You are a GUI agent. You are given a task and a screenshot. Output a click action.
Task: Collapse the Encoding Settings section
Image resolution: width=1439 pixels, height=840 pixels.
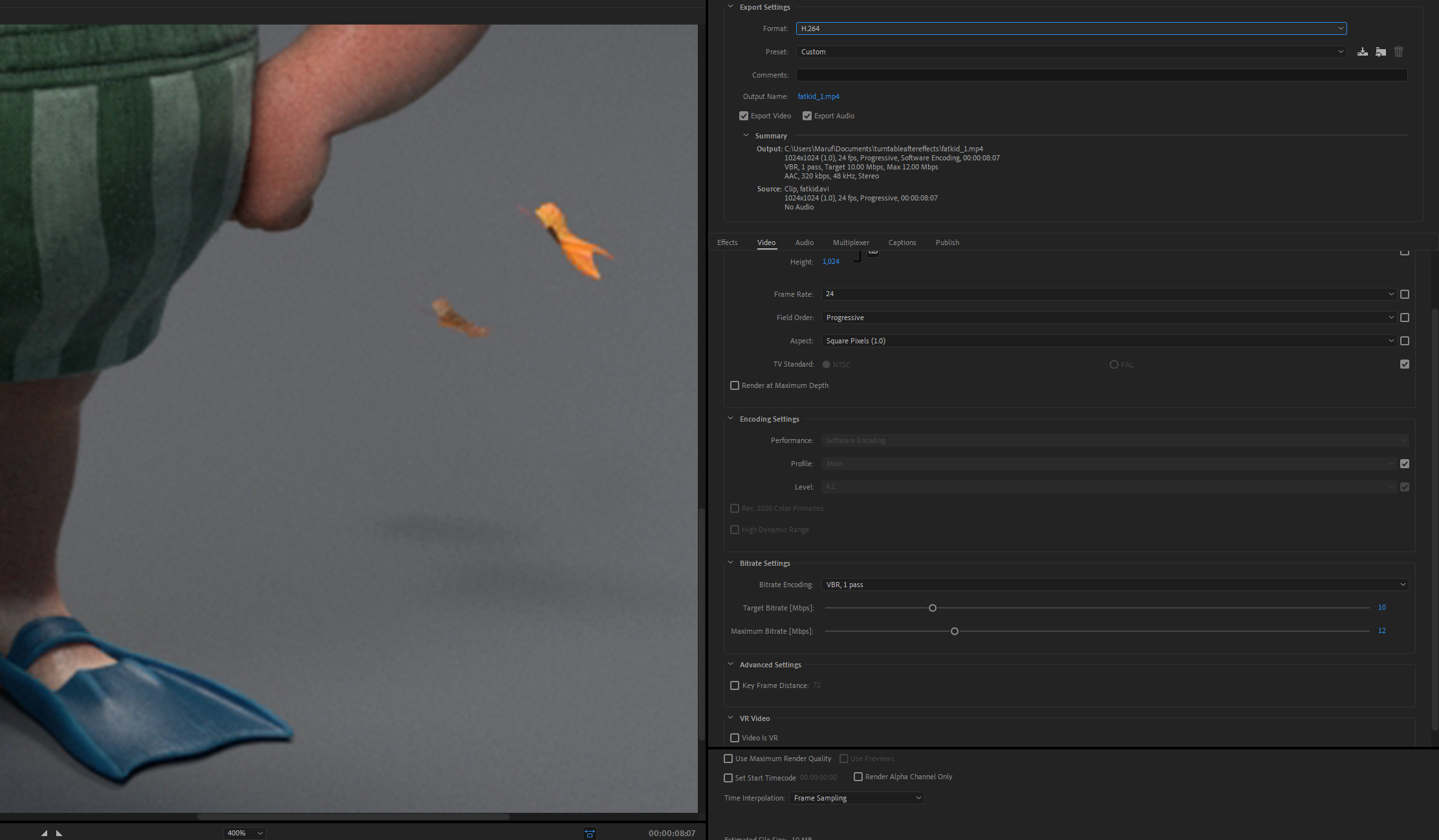730,418
